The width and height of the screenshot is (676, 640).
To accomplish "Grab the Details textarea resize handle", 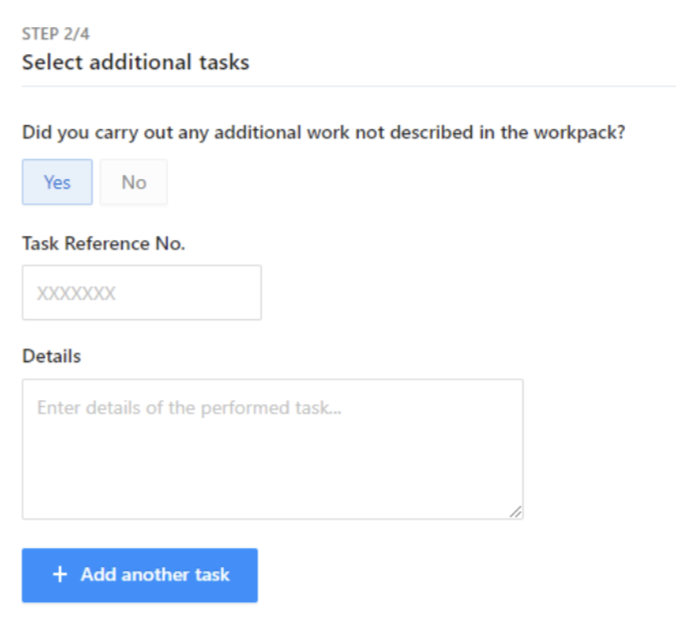I will tap(515, 511).
